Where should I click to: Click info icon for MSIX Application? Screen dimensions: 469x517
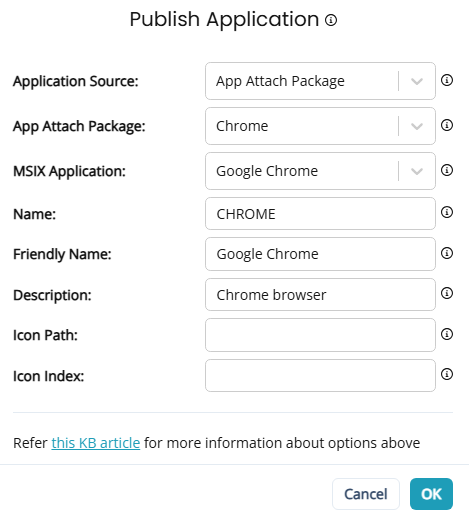point(447,170)
